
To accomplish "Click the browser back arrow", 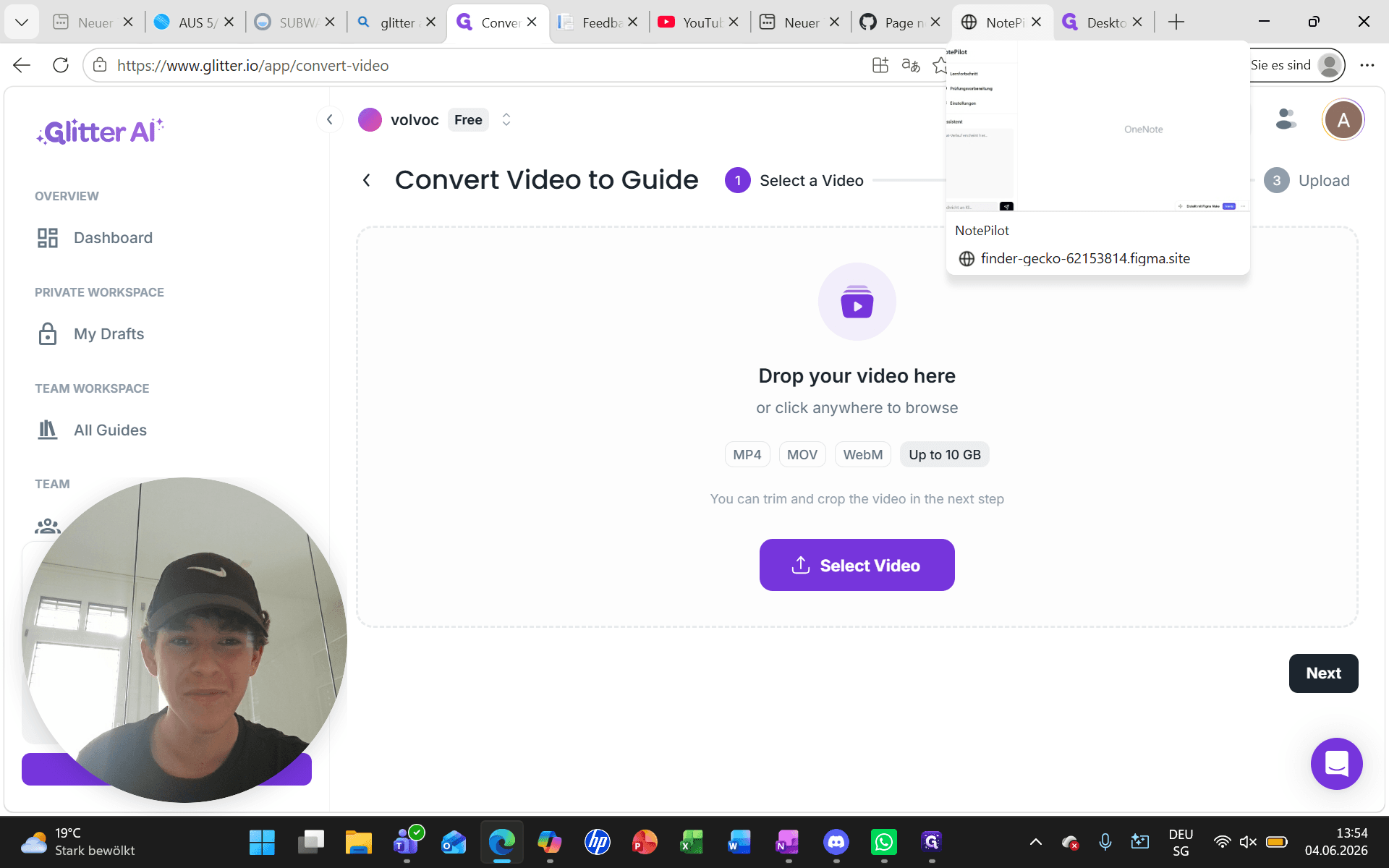I will click(x=22, y=65).
